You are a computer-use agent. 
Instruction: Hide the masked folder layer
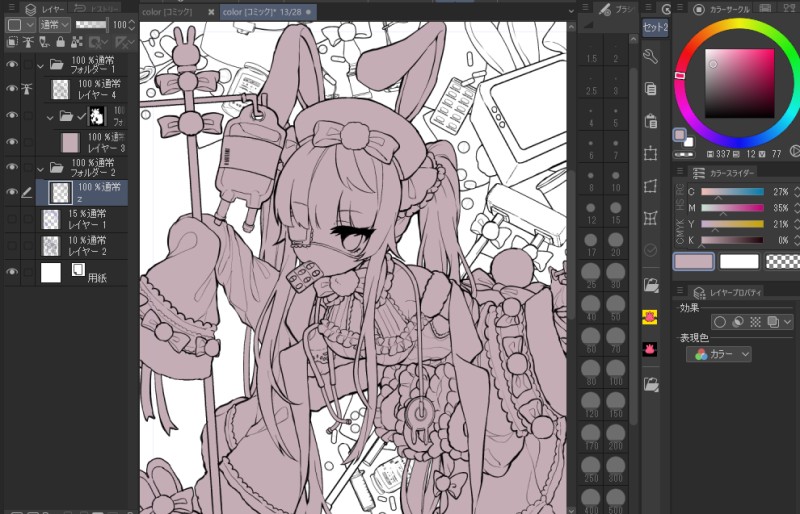click(x=12, y=115)
